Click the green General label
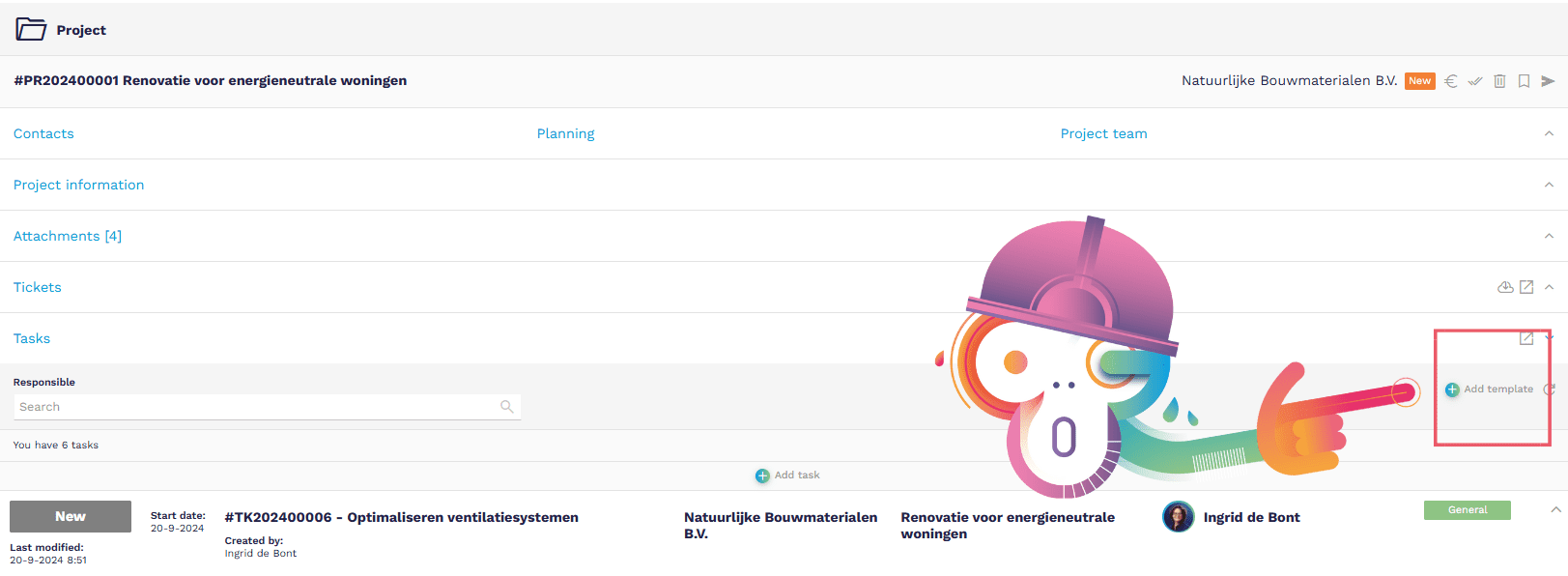The height and width of the screenshot is (576, 1568). pyautogui.click(x=1467, y=510)
